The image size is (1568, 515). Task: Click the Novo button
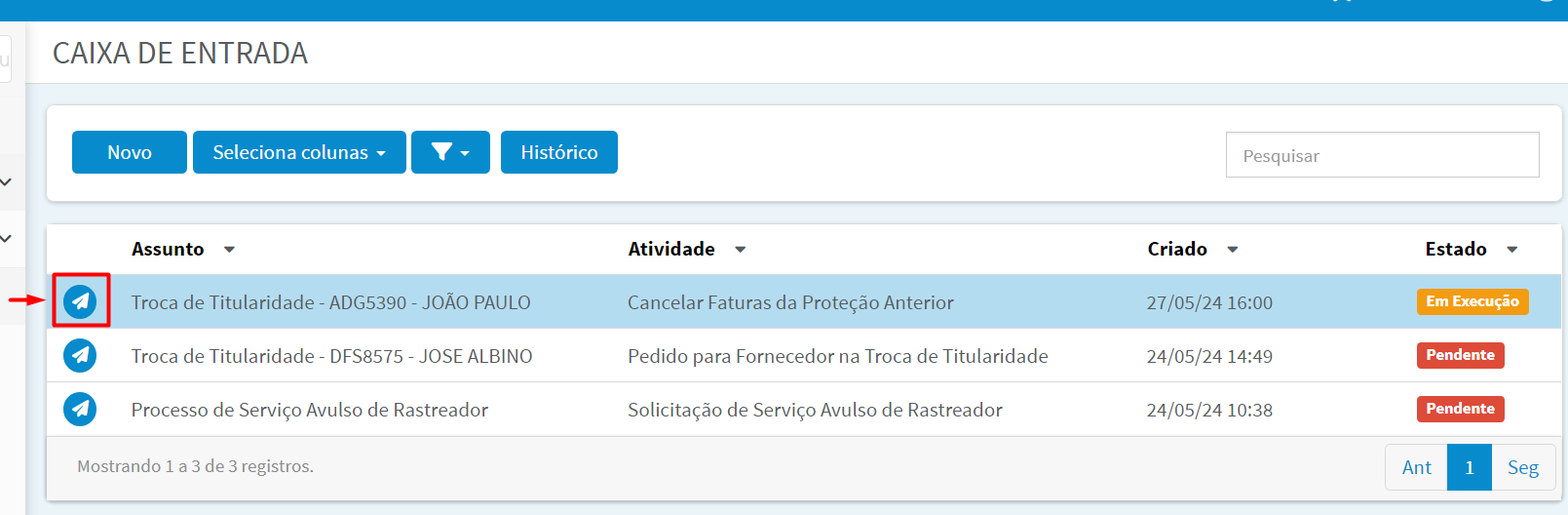click(x=130, y=152)
